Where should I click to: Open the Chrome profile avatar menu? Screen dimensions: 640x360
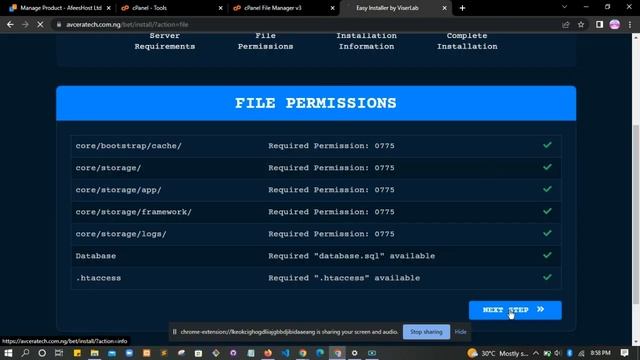tap(615, 24)
